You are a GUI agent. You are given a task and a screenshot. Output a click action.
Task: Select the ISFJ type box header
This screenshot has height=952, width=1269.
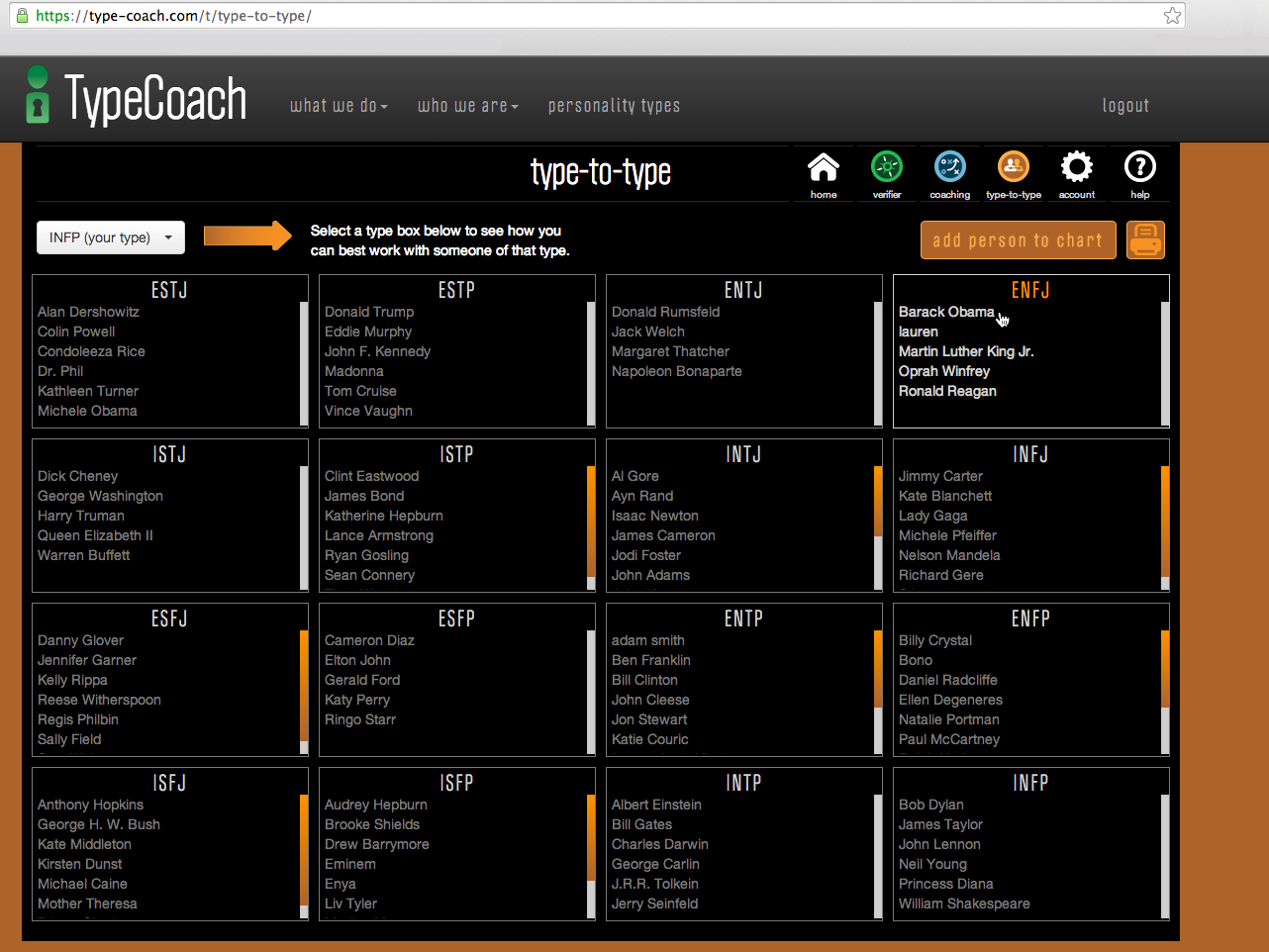tap(169, 783)
